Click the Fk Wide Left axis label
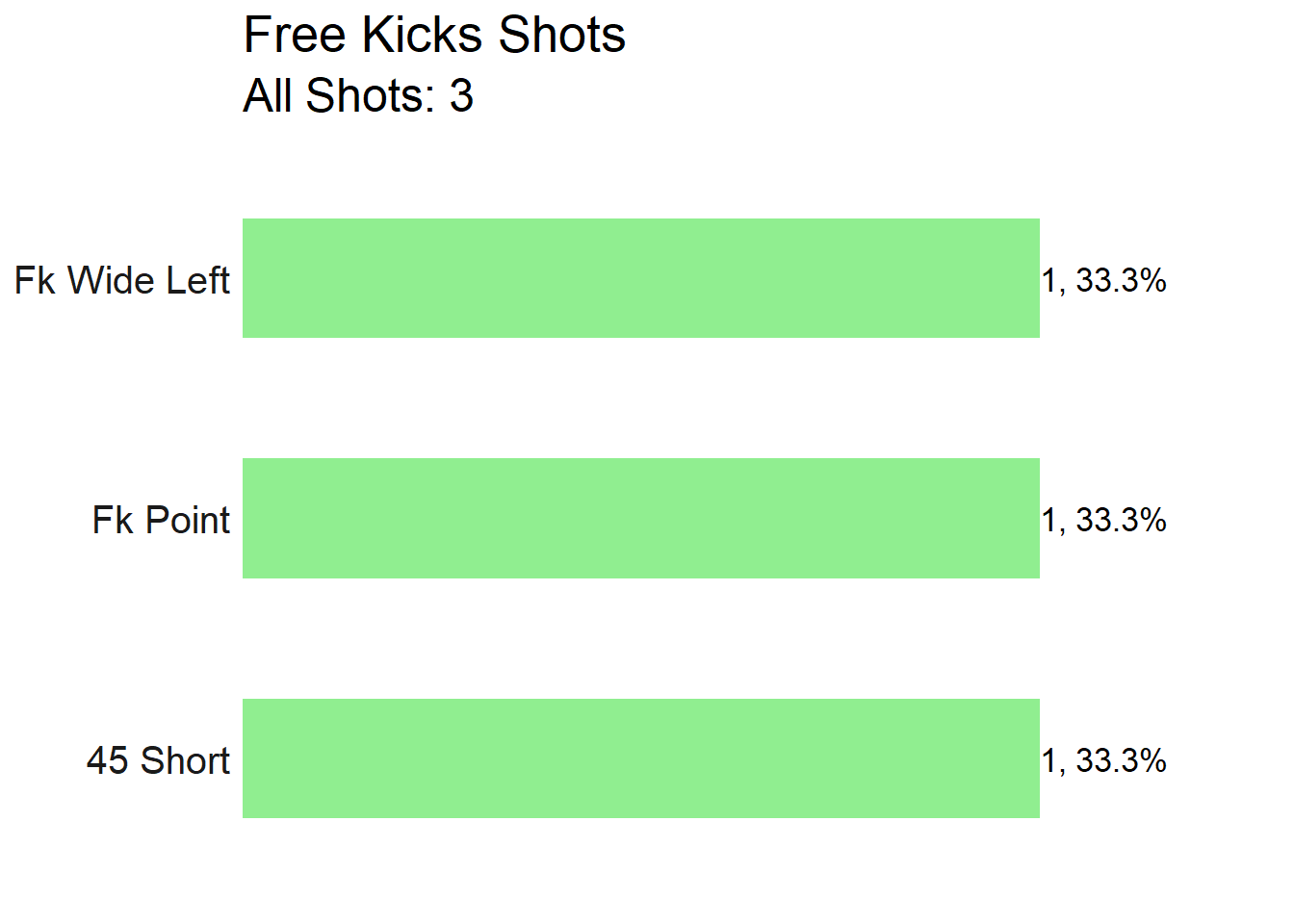Image resolution: width=1294 pixels, height=924 pixels. pos(122,280)
